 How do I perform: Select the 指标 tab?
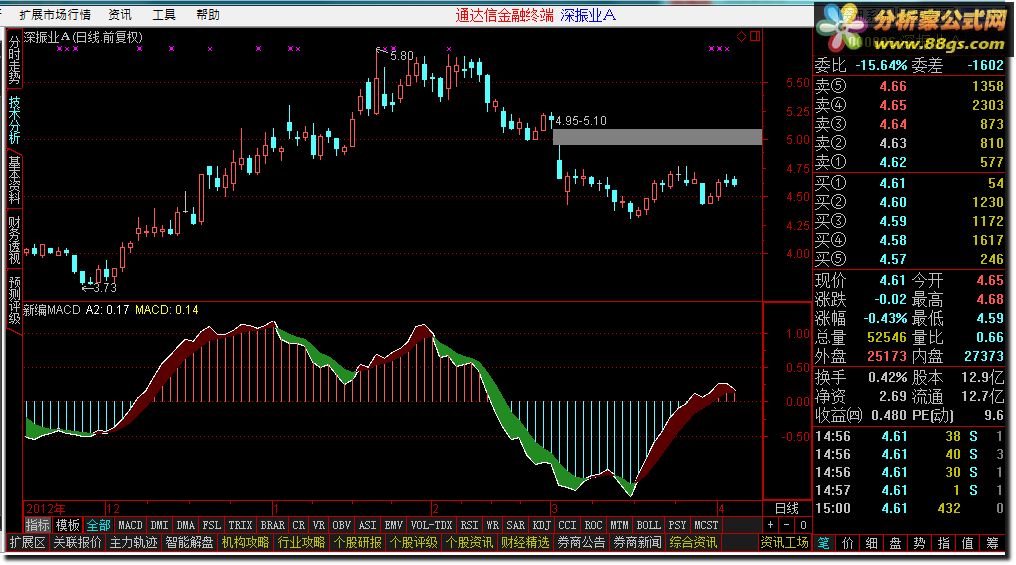tap(38, 525)
